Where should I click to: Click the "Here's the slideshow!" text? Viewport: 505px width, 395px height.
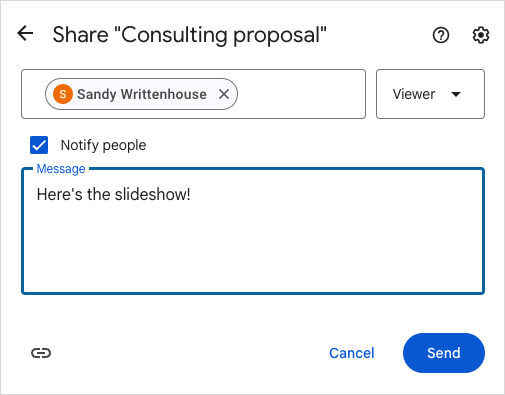(x=113, y=194)
